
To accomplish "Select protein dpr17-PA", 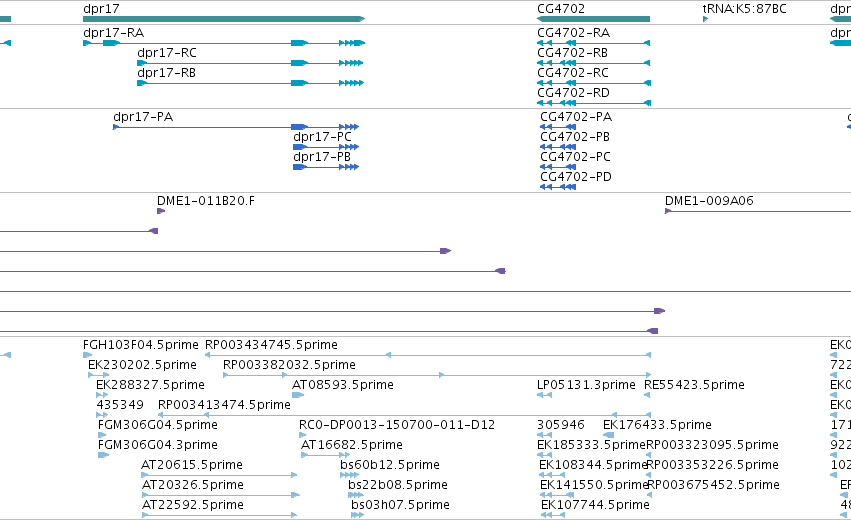I will tap(236, 127).
